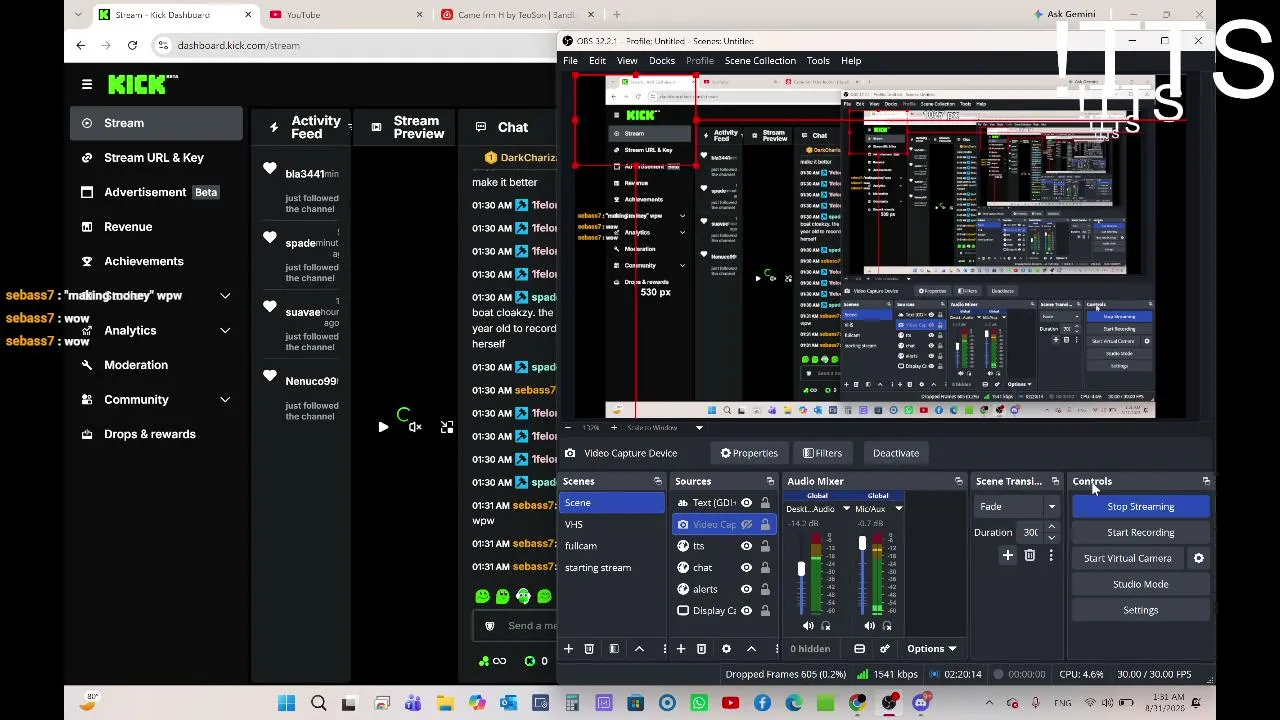Viewport: 1280px width, 720px height.
Task: Unlock the chat source
Action: (x=765, y=568)
